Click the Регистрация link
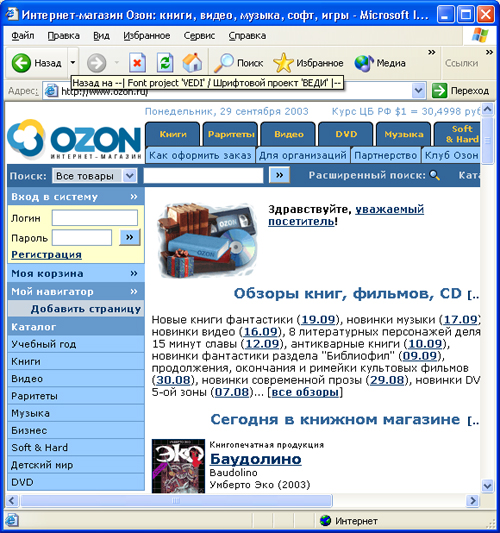 (47, 255)
